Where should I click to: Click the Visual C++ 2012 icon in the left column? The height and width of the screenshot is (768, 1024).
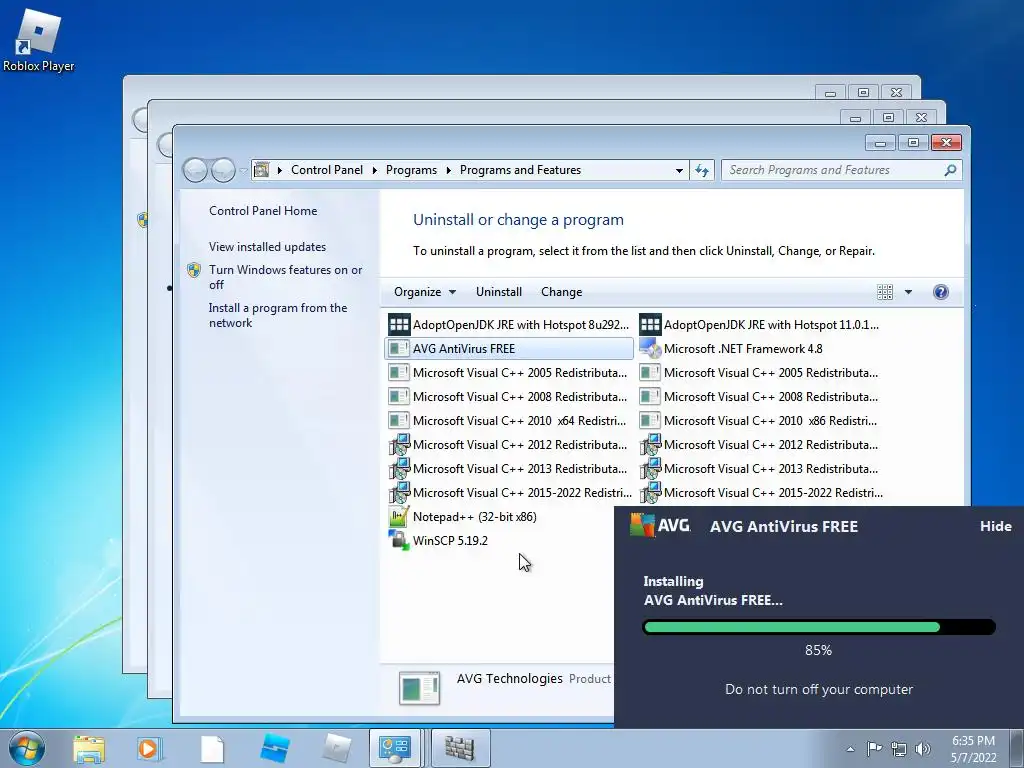[398, 445]
